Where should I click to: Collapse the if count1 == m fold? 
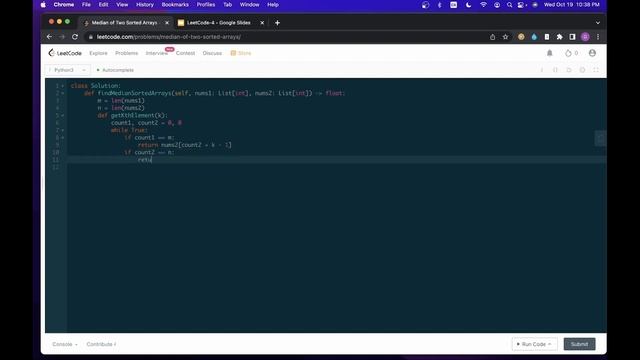click(62, 138)
